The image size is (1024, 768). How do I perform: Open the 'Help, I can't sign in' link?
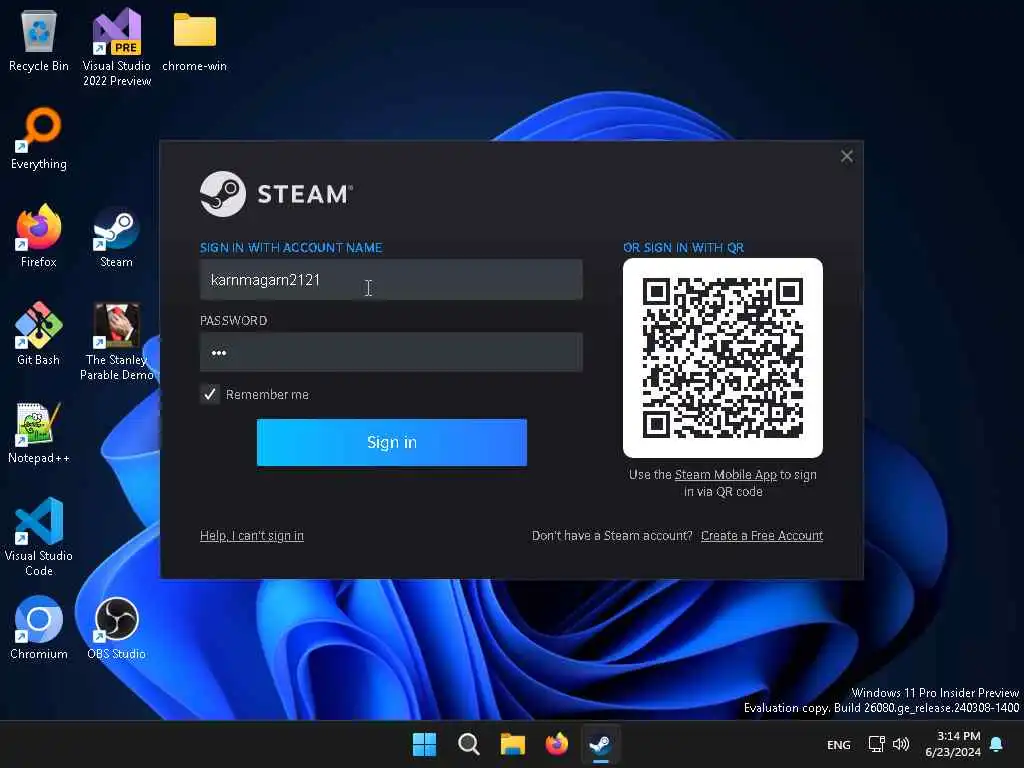(x=251, y=536)
